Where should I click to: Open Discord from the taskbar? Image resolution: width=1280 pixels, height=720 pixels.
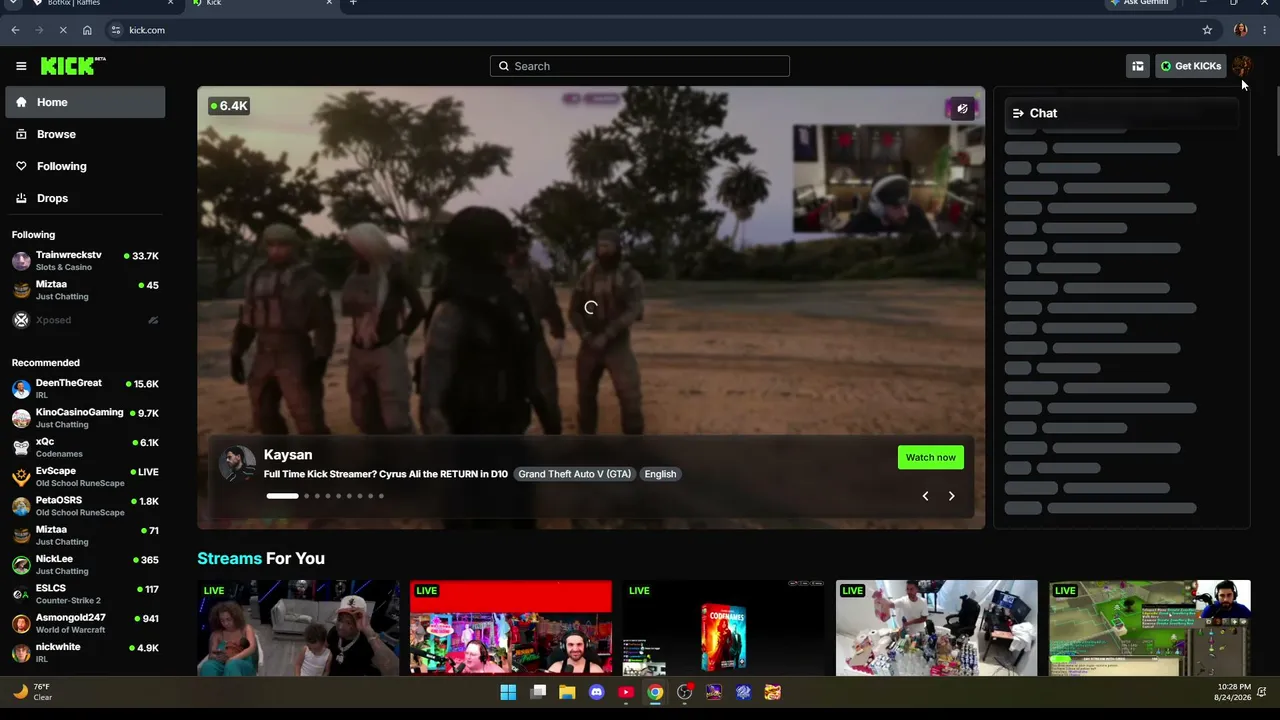tap(597, 692)
